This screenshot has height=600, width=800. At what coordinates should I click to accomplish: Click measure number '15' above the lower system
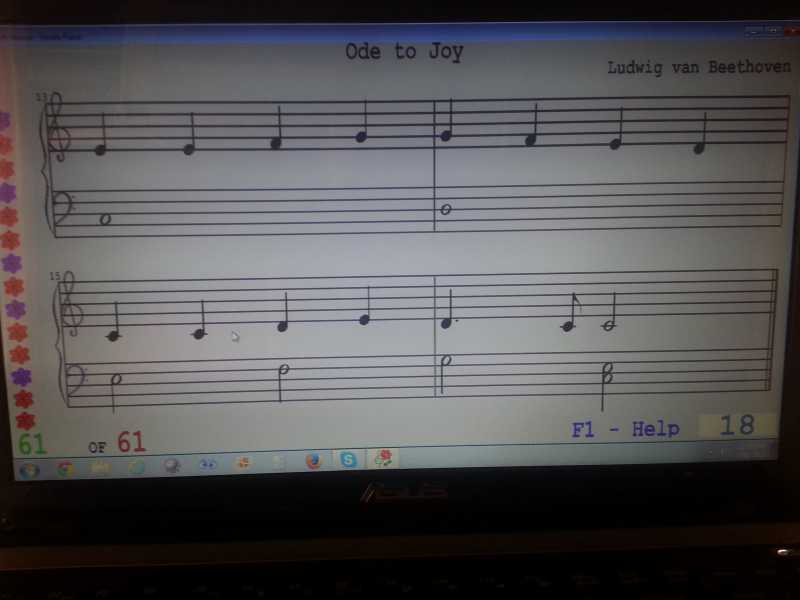(55, 276)
